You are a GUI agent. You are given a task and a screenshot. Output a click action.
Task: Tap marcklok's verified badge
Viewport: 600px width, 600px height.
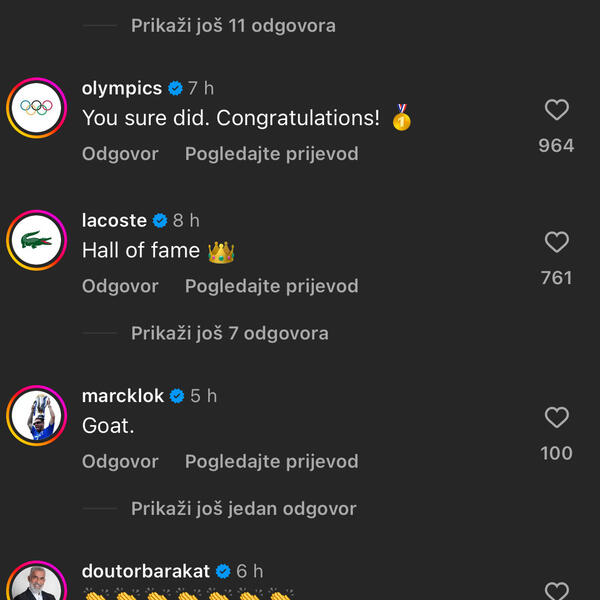pos(177,396)
